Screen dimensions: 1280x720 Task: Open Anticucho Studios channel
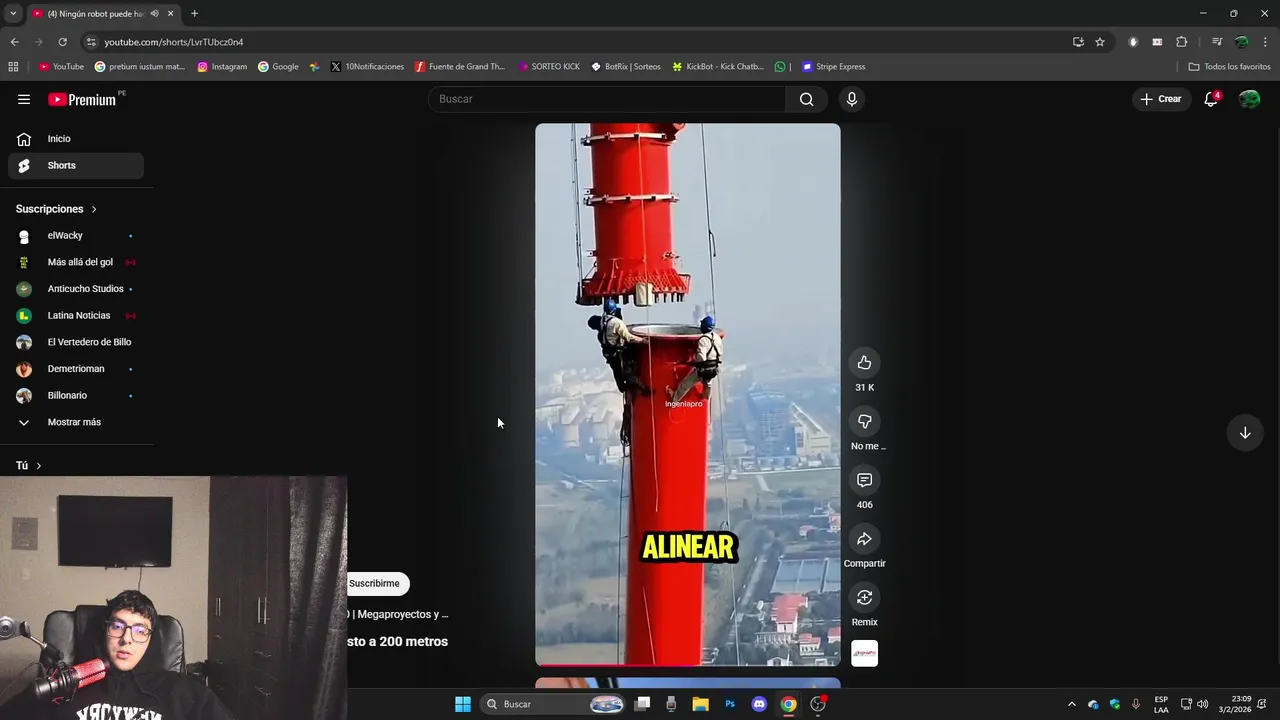[x=76, y=289]
